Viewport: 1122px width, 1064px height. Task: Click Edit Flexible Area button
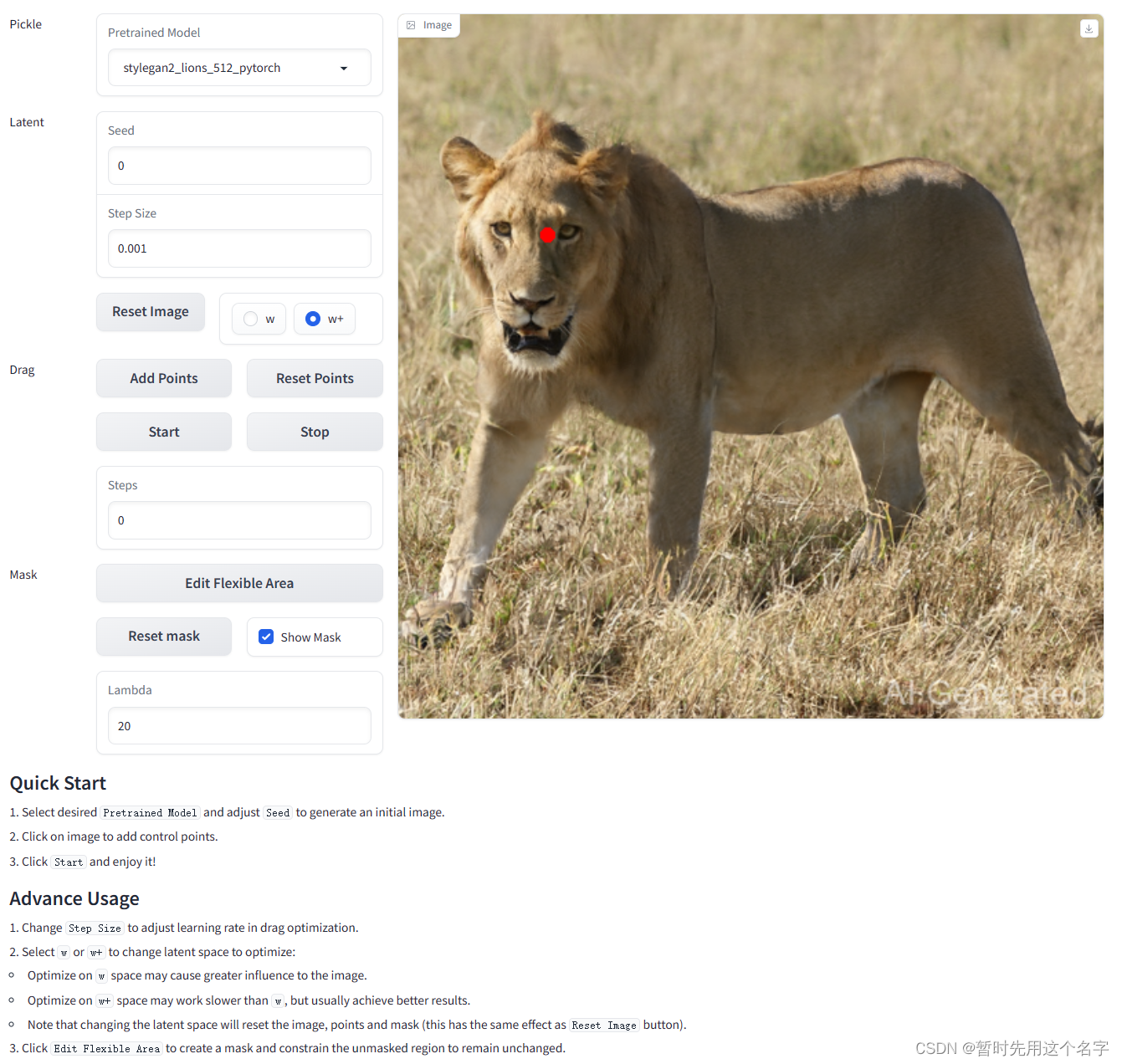pos(239,583)
